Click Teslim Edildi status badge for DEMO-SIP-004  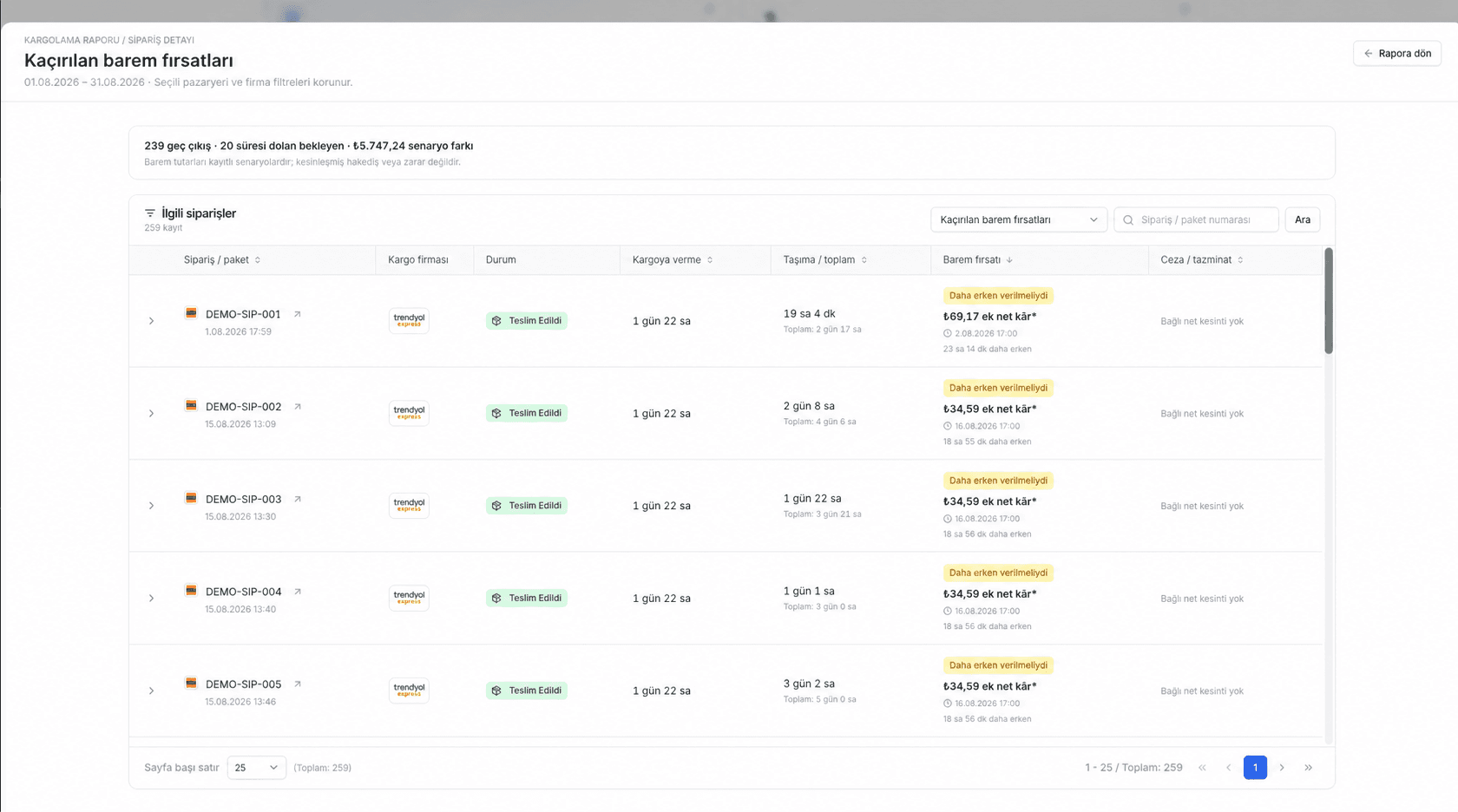coord(527,598)
